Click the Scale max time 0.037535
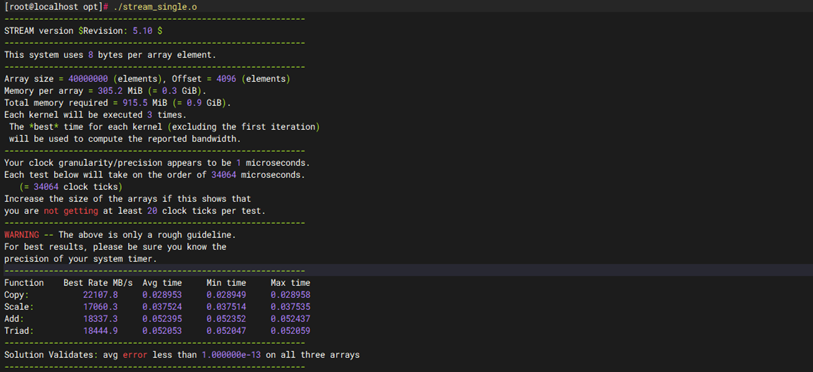813x372 pixels. coord(290,307)
